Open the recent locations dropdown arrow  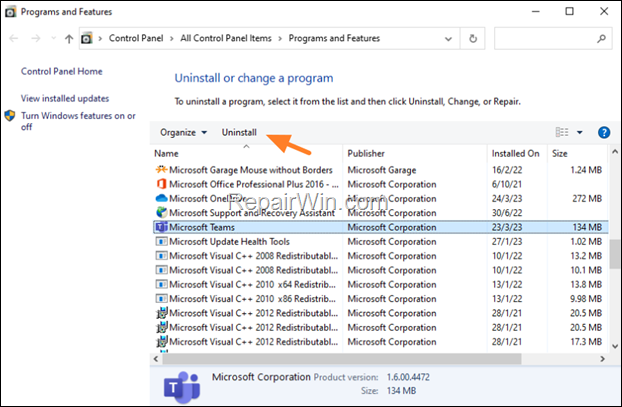(x=54, y=38)
